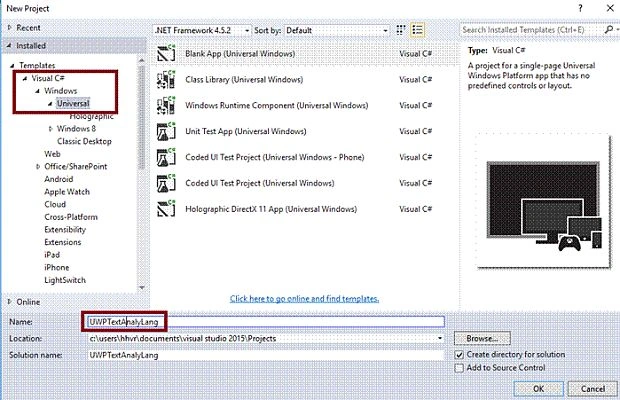Select the Cross-Platform category

point(71,217)
